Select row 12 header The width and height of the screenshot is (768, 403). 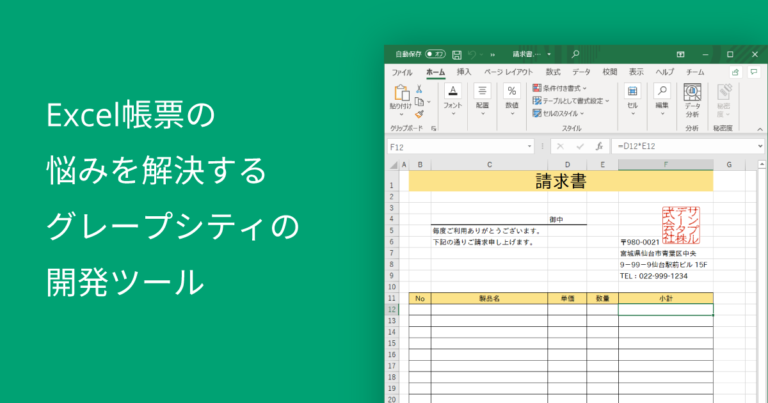pyautogui.click(x=392, y=309)
